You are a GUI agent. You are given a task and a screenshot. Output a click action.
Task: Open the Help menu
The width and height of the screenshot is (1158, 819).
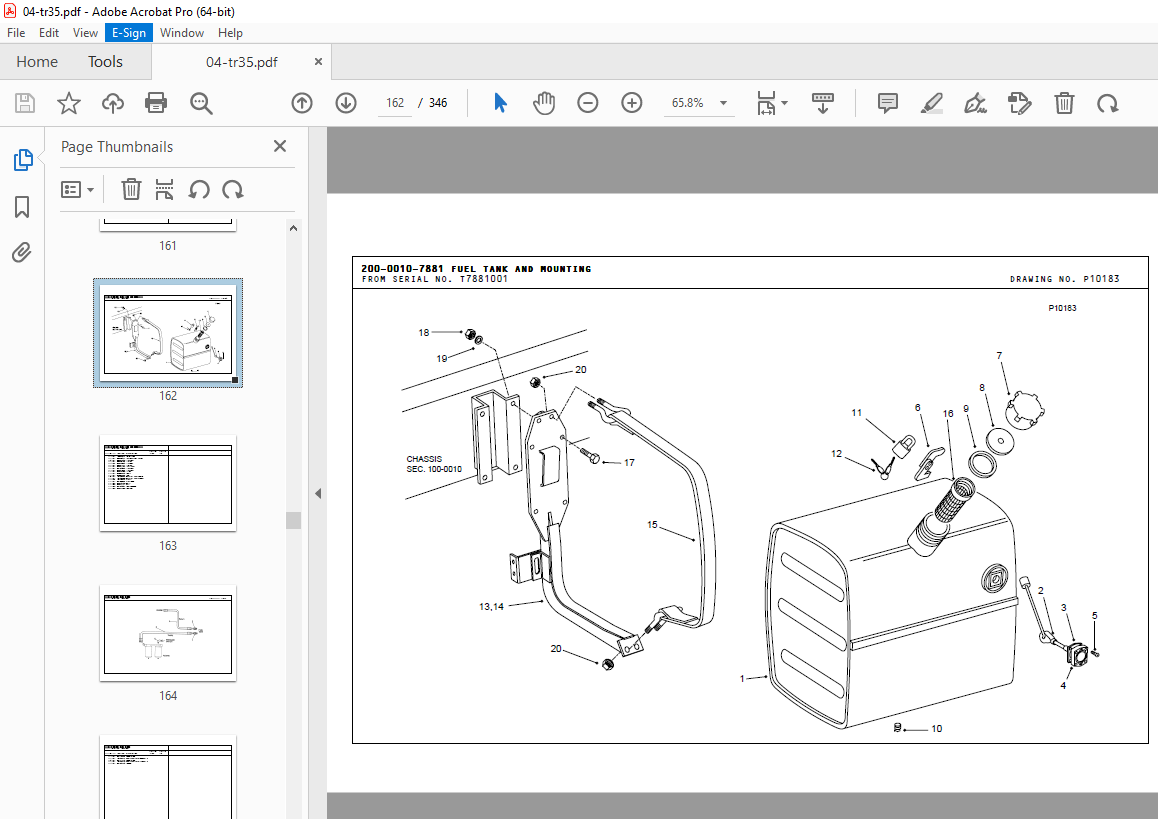(x=230, y=32)
